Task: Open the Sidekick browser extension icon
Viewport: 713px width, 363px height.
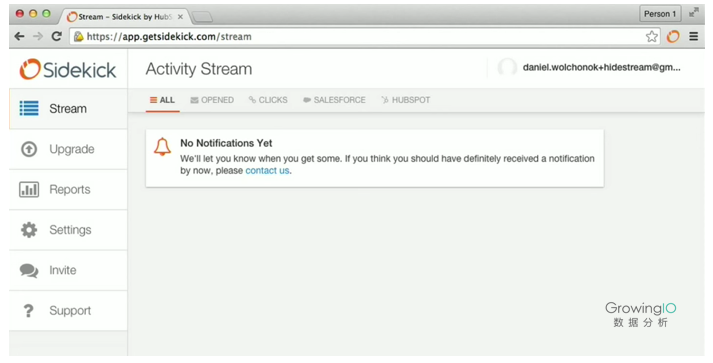Action: [x=673, y=36]
